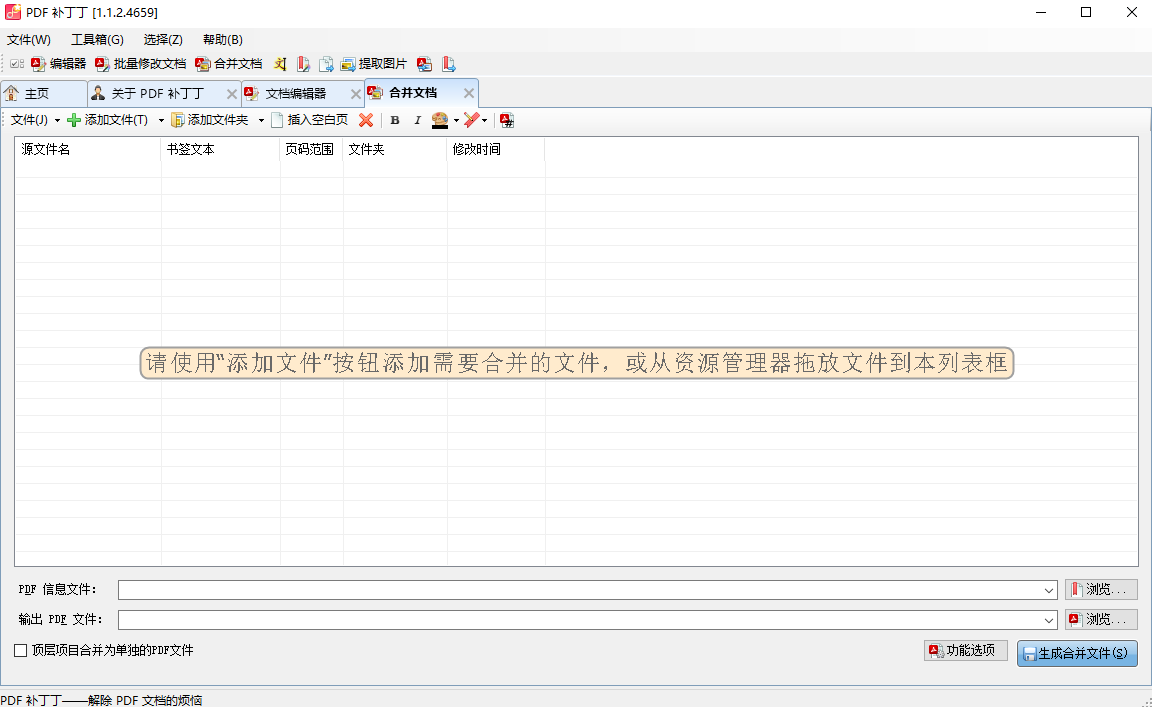Click the 页码范围 column header
Image resolution: width=1152 pixels, height=707 pixels.
coord(312,149)
